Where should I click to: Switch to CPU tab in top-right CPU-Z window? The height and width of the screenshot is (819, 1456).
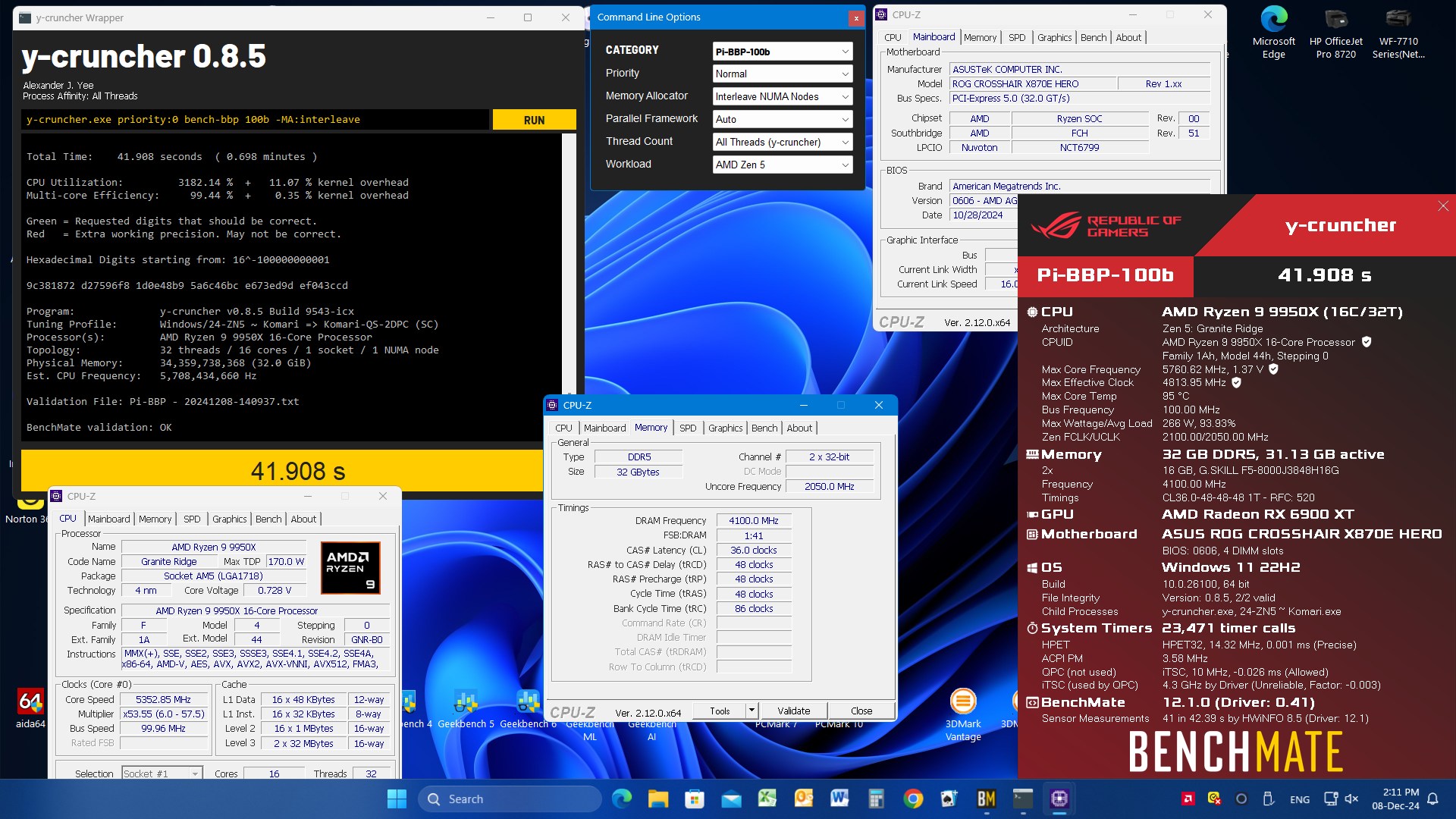[x=893, y=37]
